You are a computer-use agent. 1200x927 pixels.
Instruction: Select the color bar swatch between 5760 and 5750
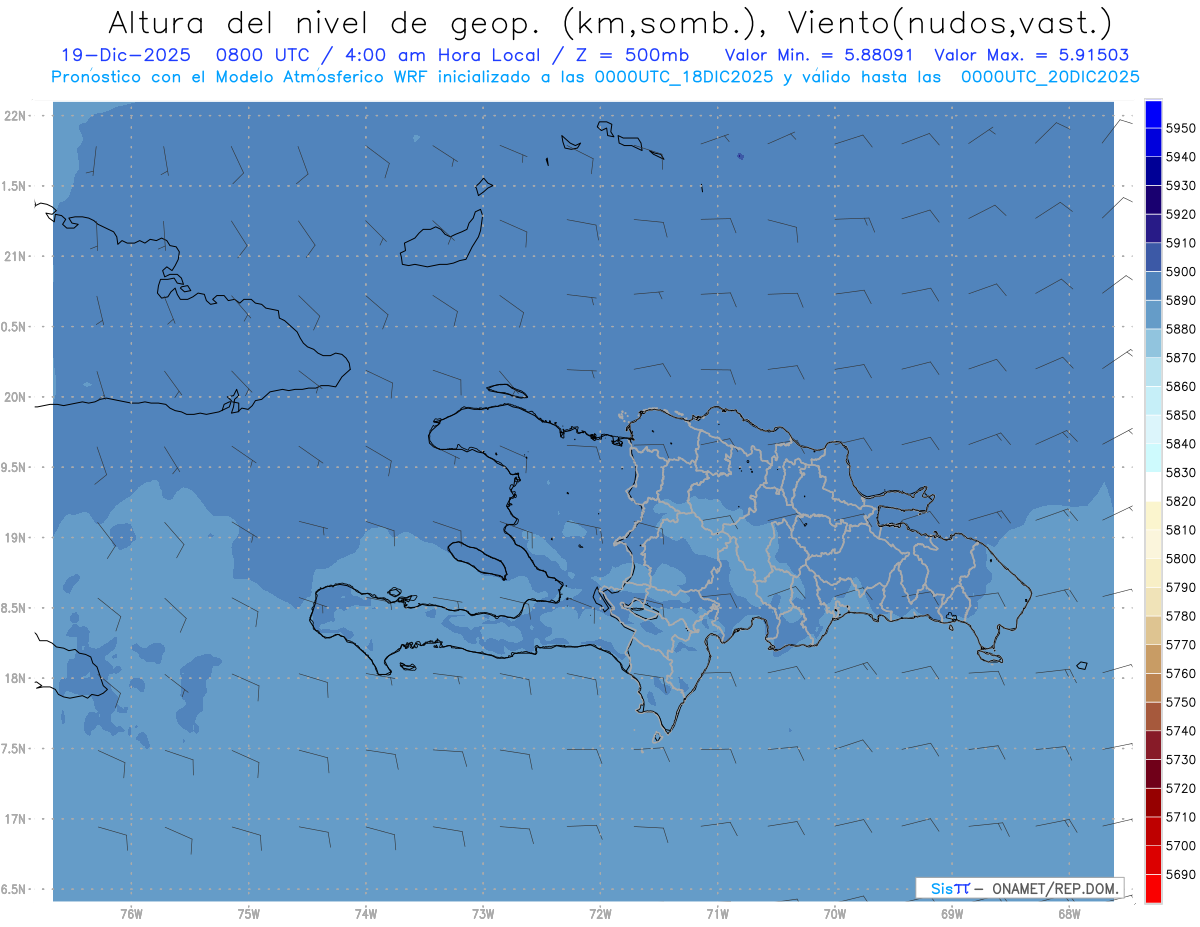(1153, 687)
